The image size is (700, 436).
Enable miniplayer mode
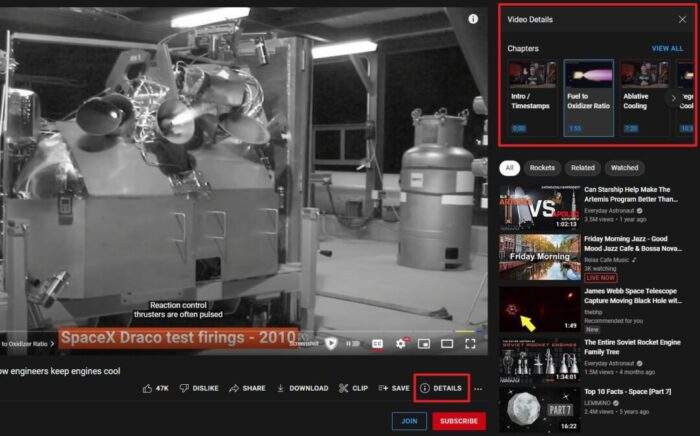424,344
